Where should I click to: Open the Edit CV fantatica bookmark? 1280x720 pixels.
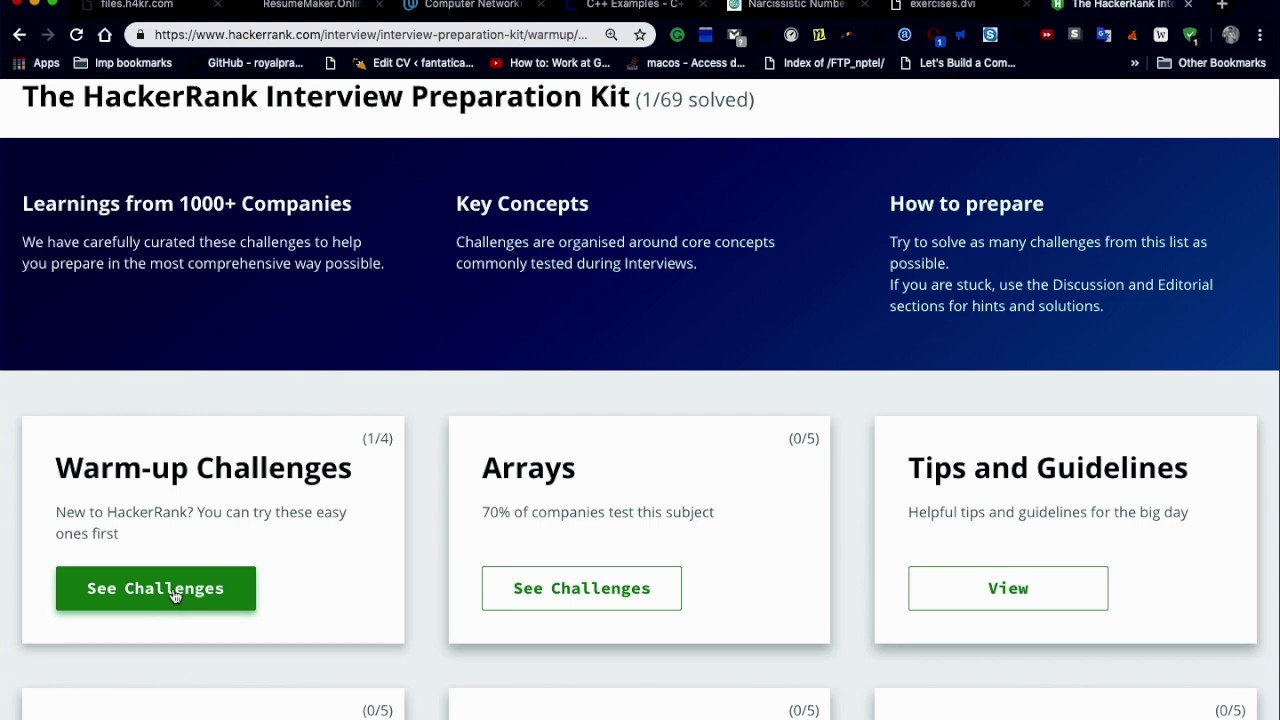pos(414,63)
